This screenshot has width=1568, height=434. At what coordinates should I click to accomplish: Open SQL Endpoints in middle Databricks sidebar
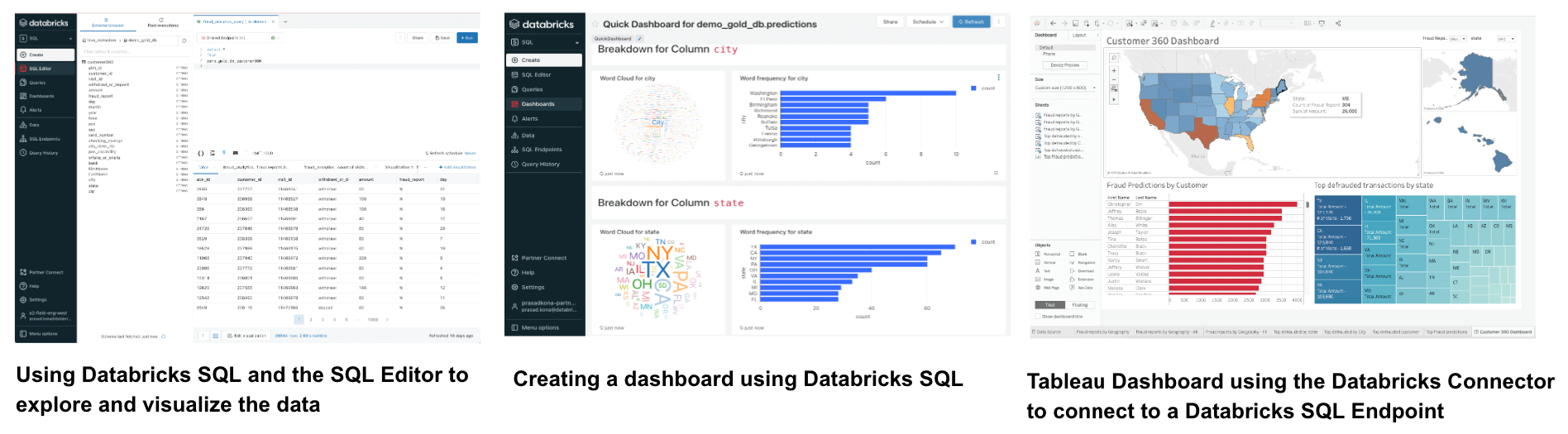[x=542, y=150]
